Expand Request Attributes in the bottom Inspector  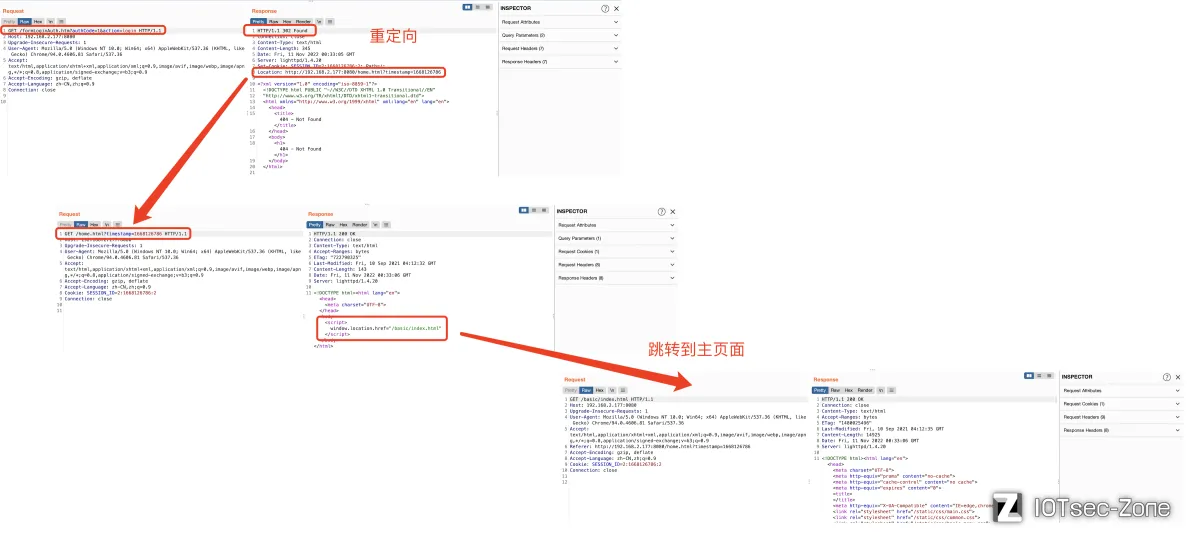(x=1121, y=390)
